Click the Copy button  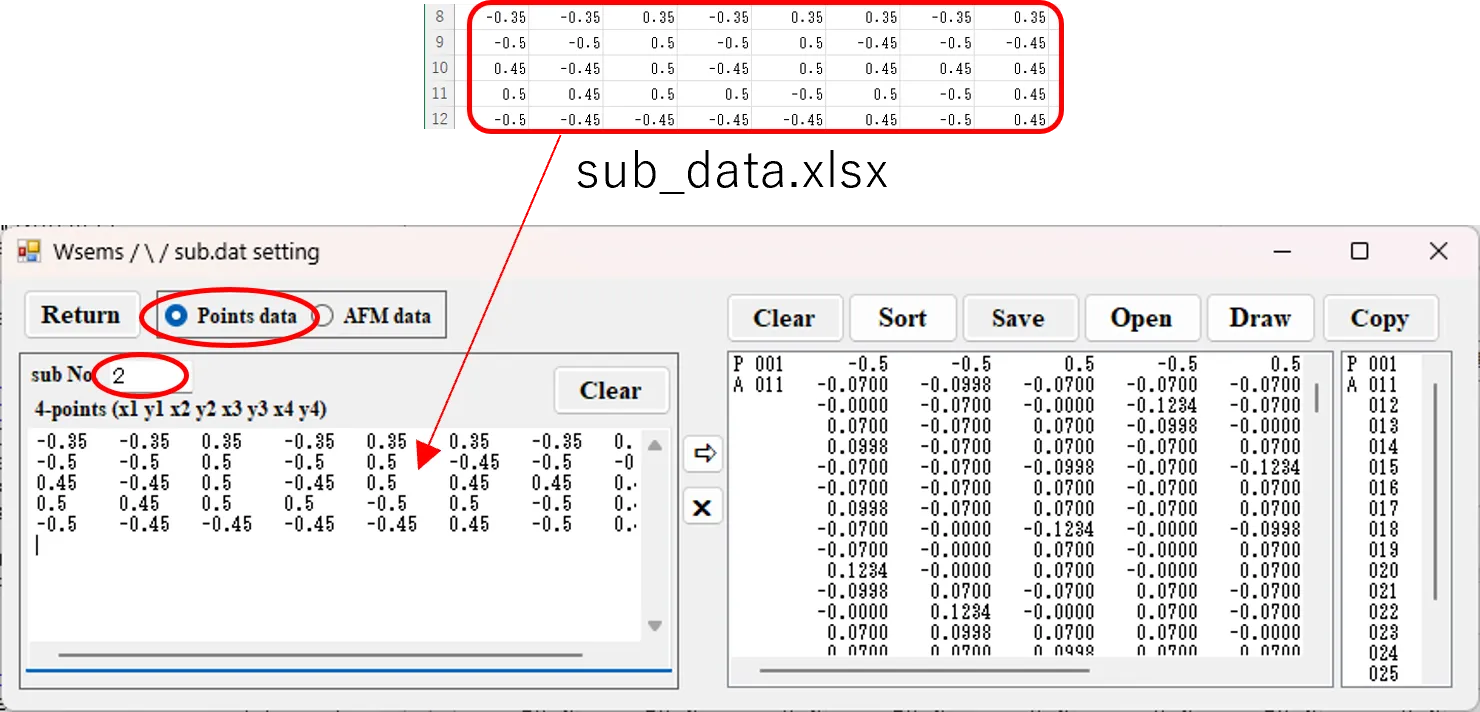1380,318
